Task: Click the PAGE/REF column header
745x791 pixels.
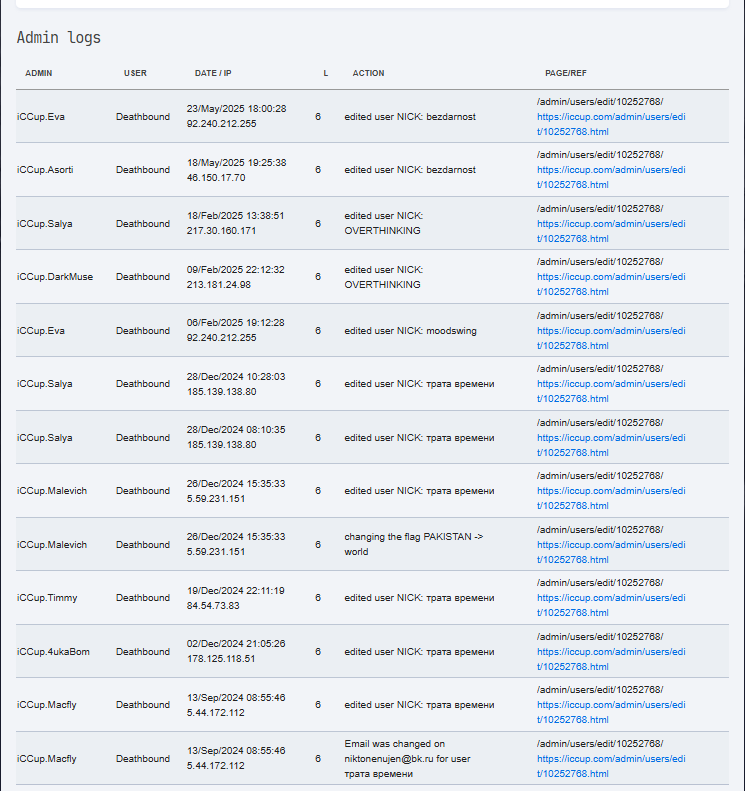Action: tap(565, 73)
